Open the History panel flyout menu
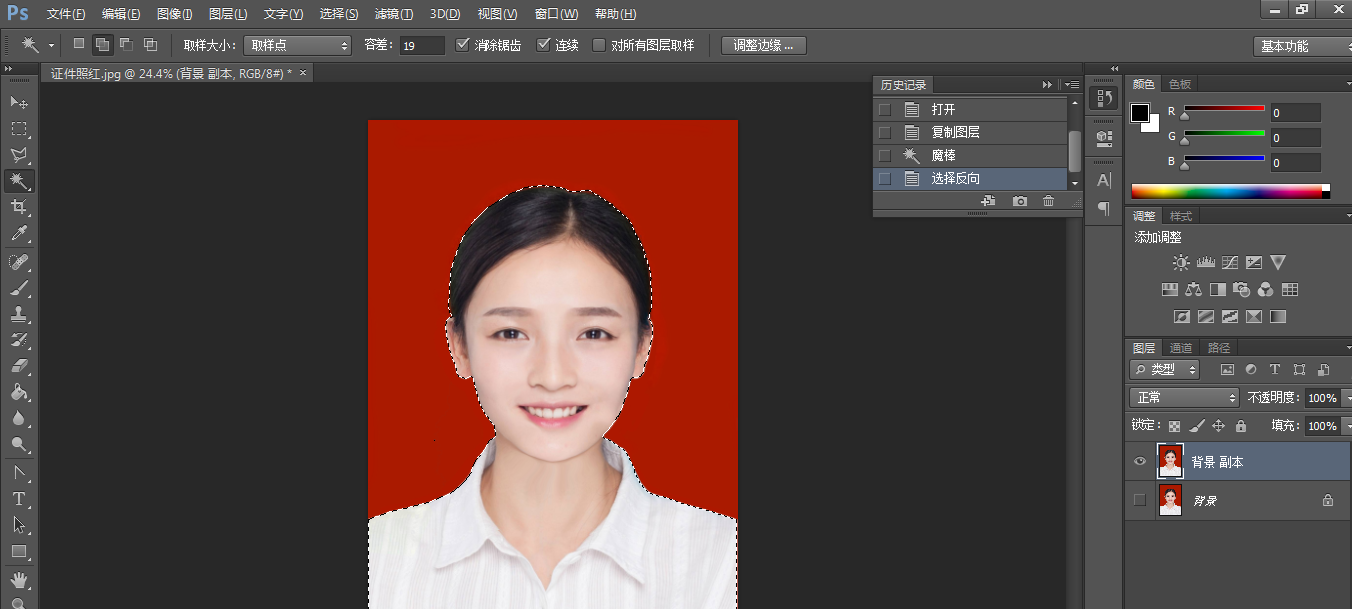This screenshot has height=609, width=1352. click(x=1072, y=85)
